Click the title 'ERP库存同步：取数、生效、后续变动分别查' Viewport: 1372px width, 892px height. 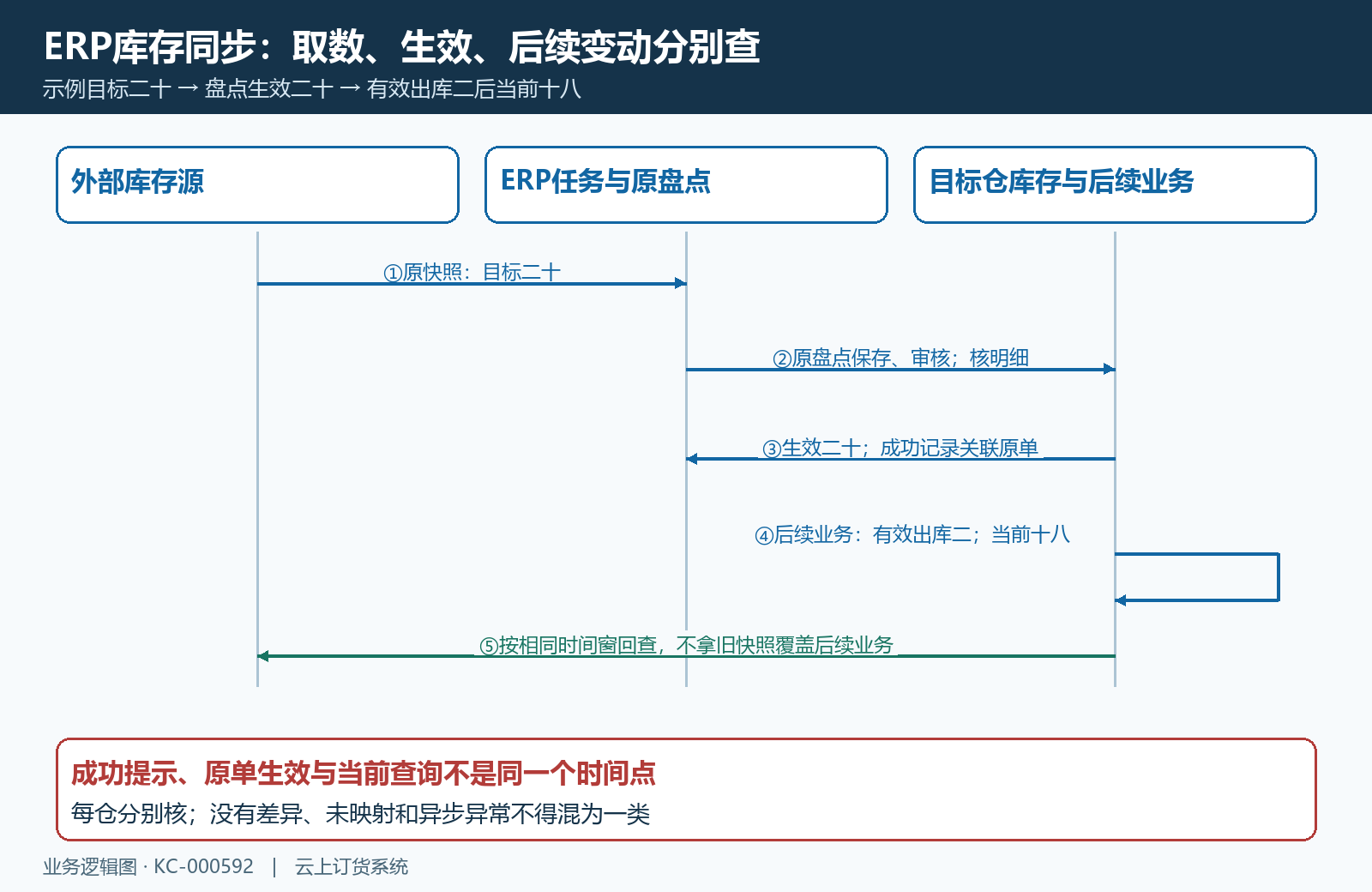[x=401, y=46]
